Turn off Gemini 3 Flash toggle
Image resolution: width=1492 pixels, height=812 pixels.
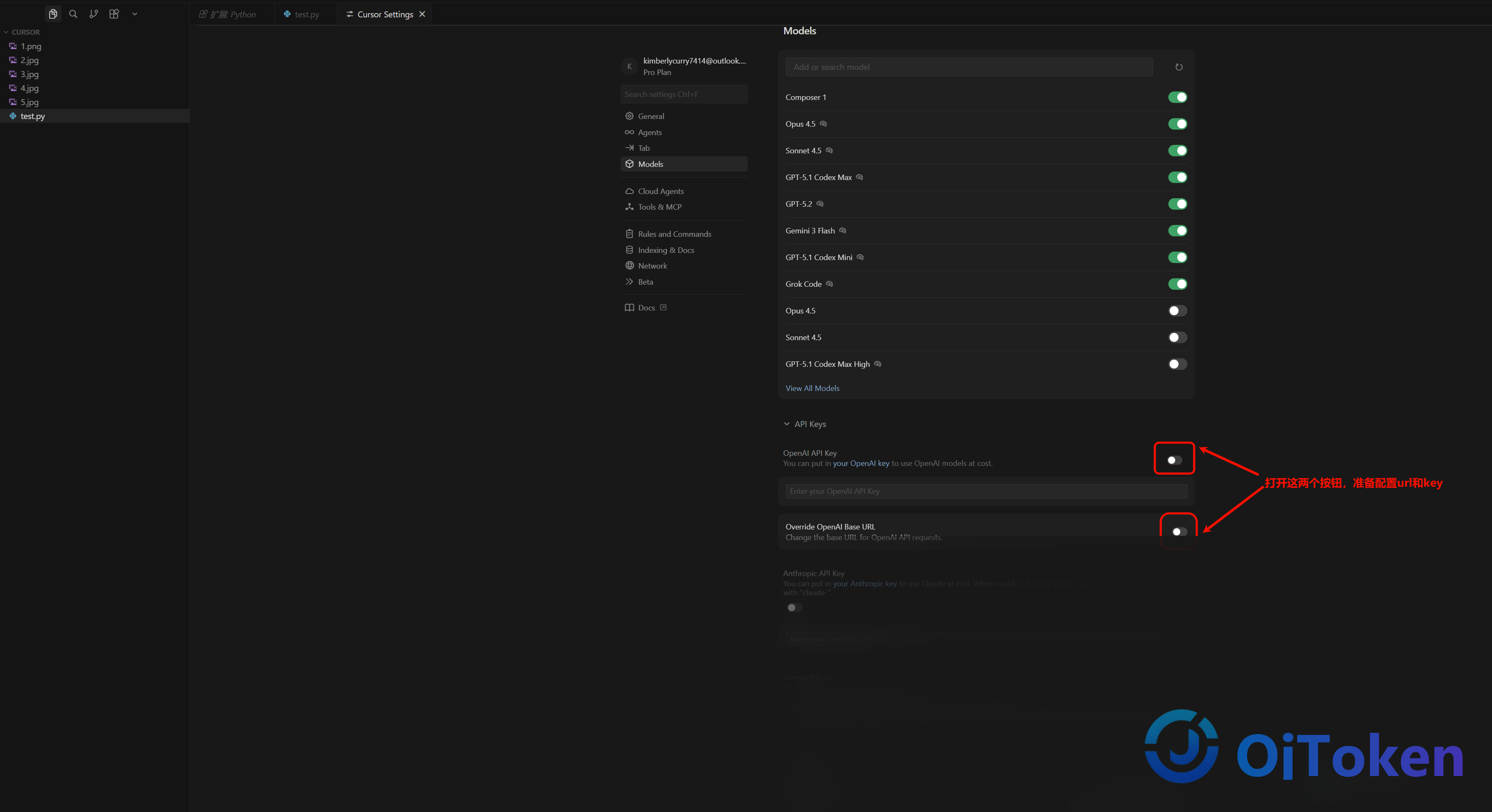[1177, 230]
